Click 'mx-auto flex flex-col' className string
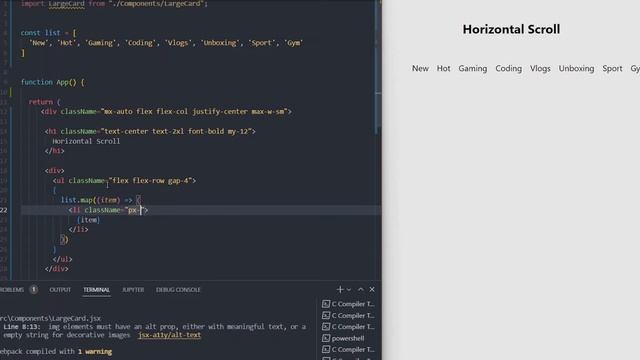The height and width of the screenshot is (360, 640). [194, 111]
